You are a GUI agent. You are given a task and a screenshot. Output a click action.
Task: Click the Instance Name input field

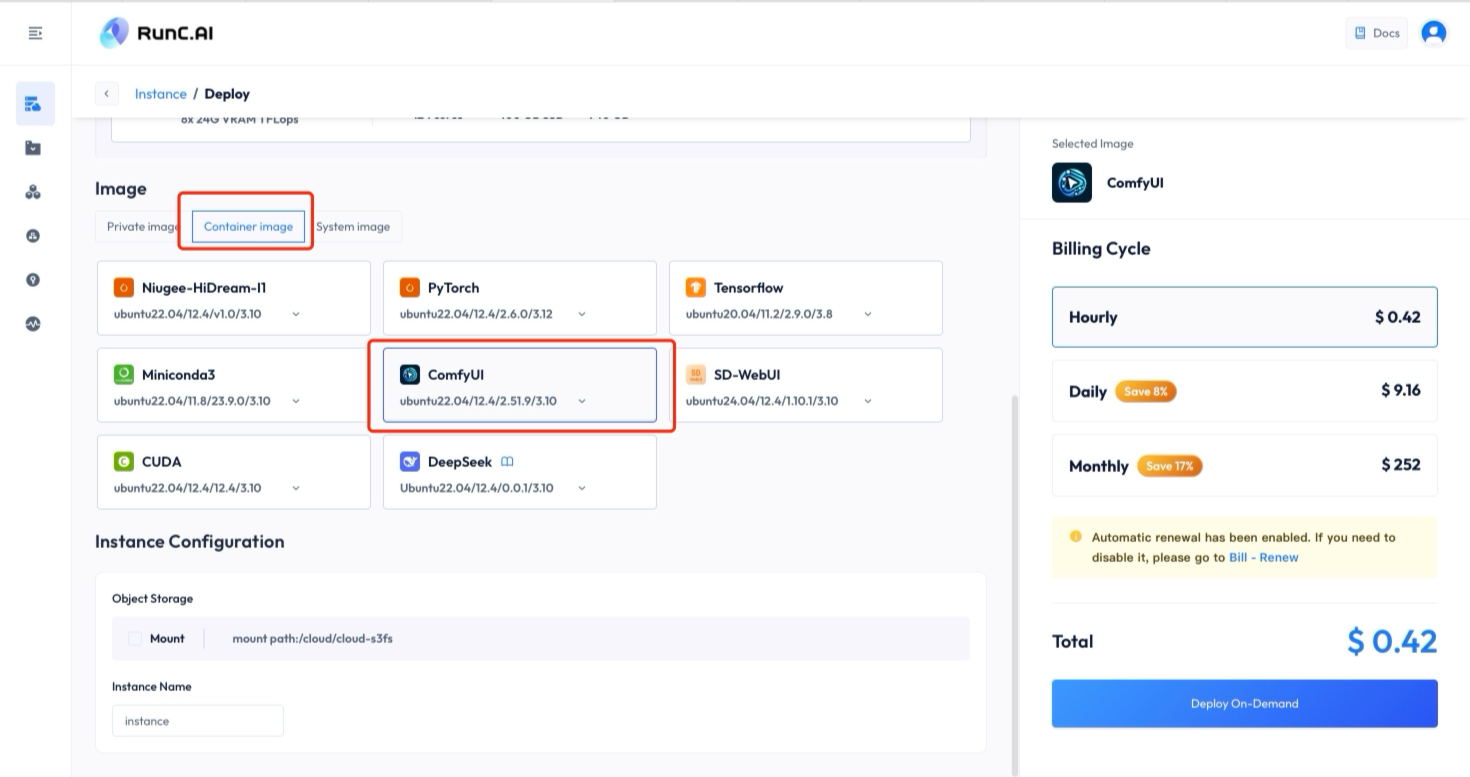[x=198, y=721]
